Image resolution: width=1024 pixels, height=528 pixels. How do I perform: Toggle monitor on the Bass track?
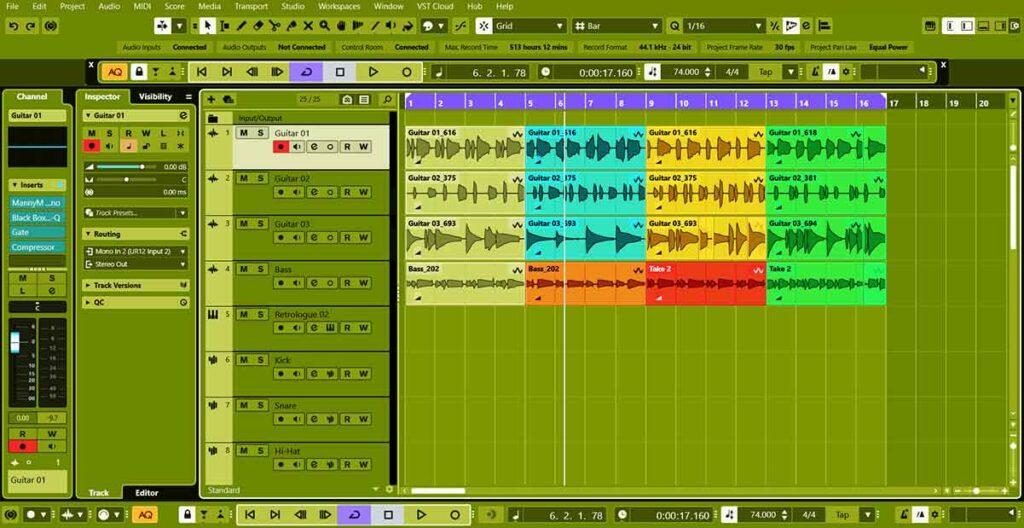pyautogui.click(x=298, y=283)
